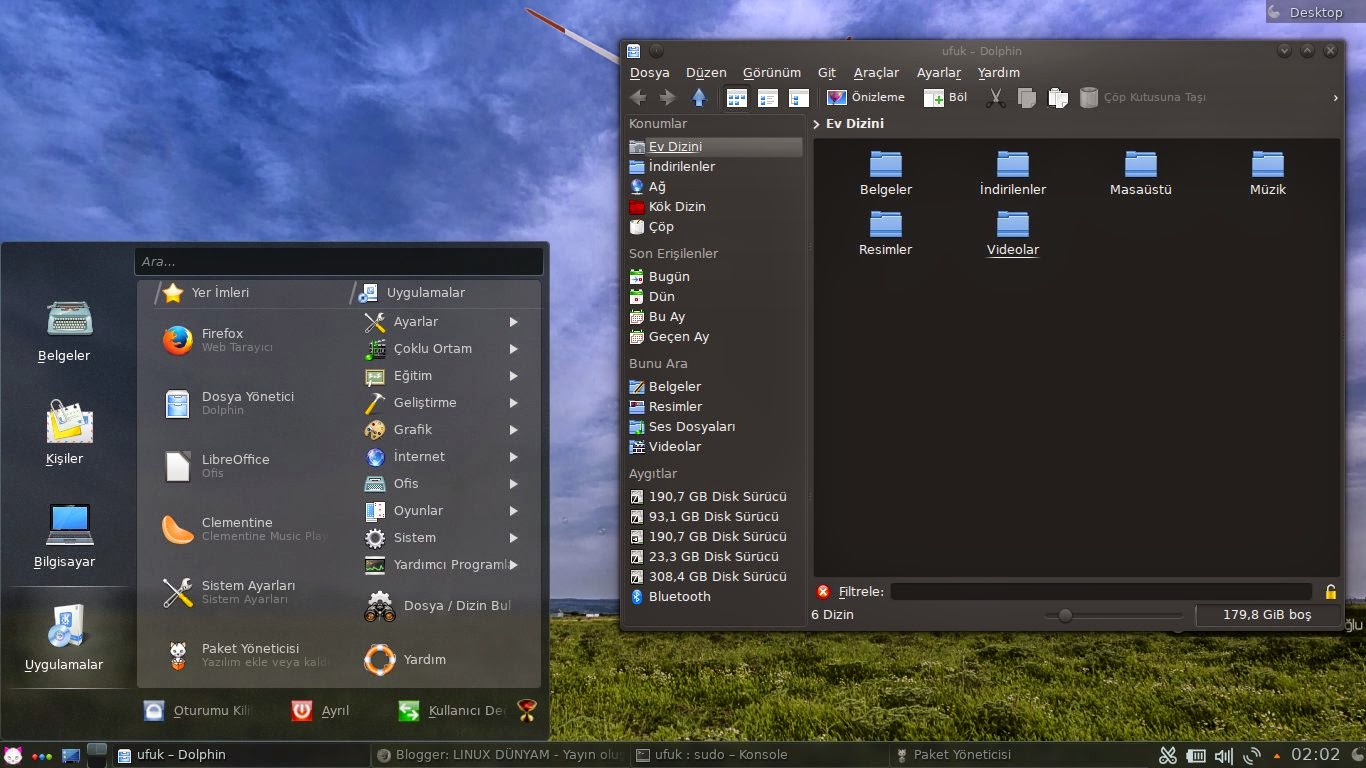Screen dimensions: 1366x768
Task: Enable the Önizleme preview mode in Dolphin
Action: coord(865,97)
